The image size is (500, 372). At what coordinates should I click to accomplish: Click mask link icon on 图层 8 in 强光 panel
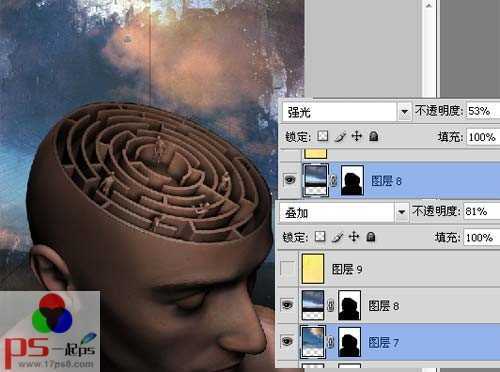point(334,180)
